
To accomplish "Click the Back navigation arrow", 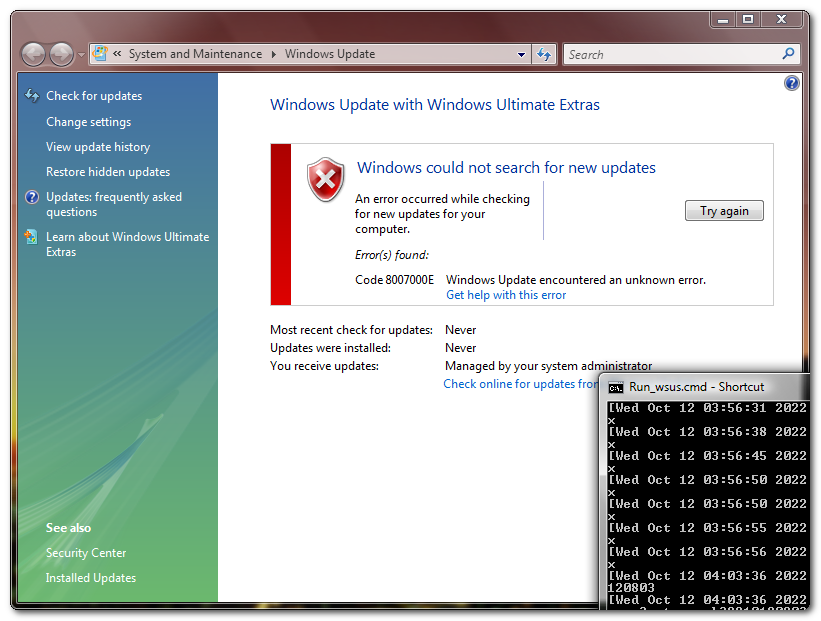I will [x=34, y=54].
